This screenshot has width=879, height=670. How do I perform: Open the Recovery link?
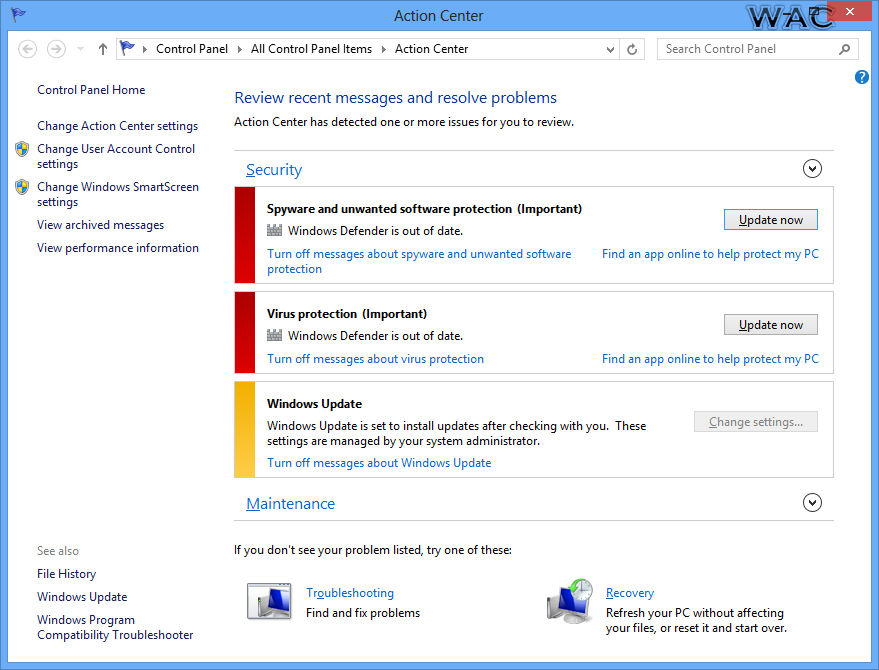(x=630, y=593)
